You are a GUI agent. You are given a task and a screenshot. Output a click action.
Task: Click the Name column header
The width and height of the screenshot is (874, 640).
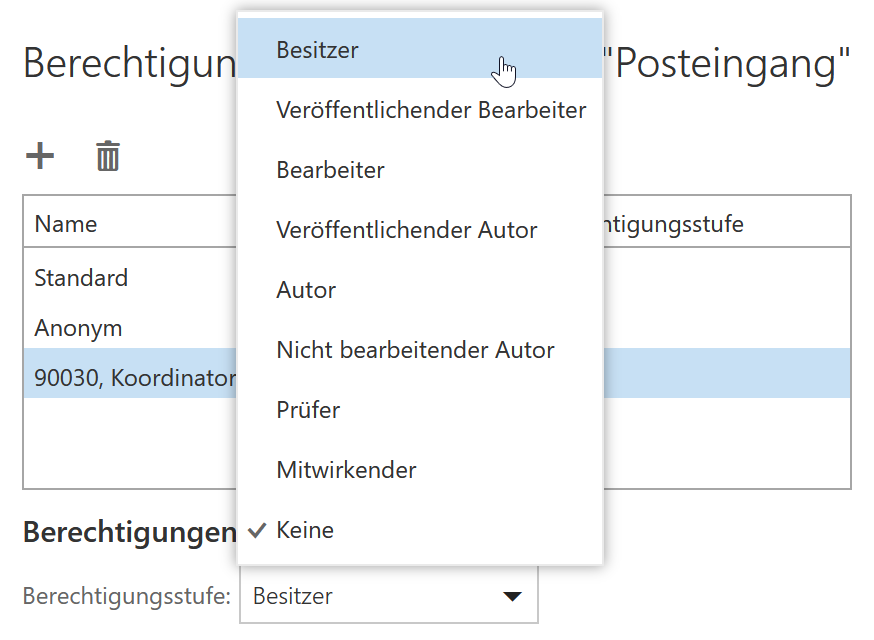(x=66, y=224)
